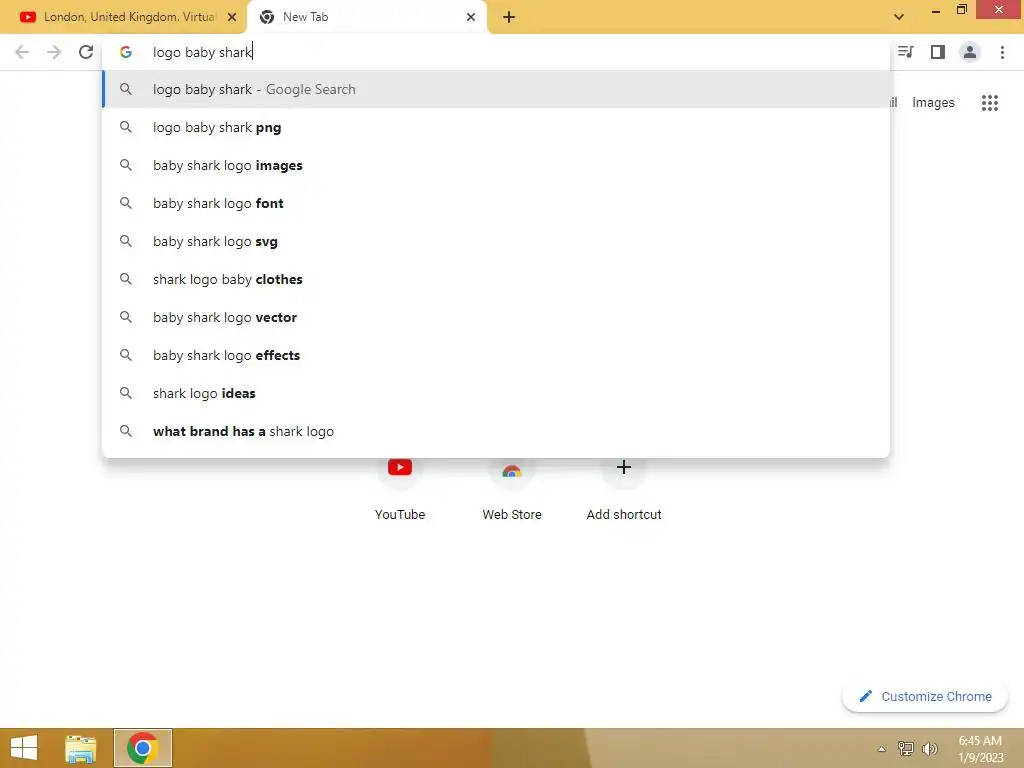Choose the 'logo baby shark png' suggestion
Viewport: 1024px width, 768px height.
[x=496, y=127]
